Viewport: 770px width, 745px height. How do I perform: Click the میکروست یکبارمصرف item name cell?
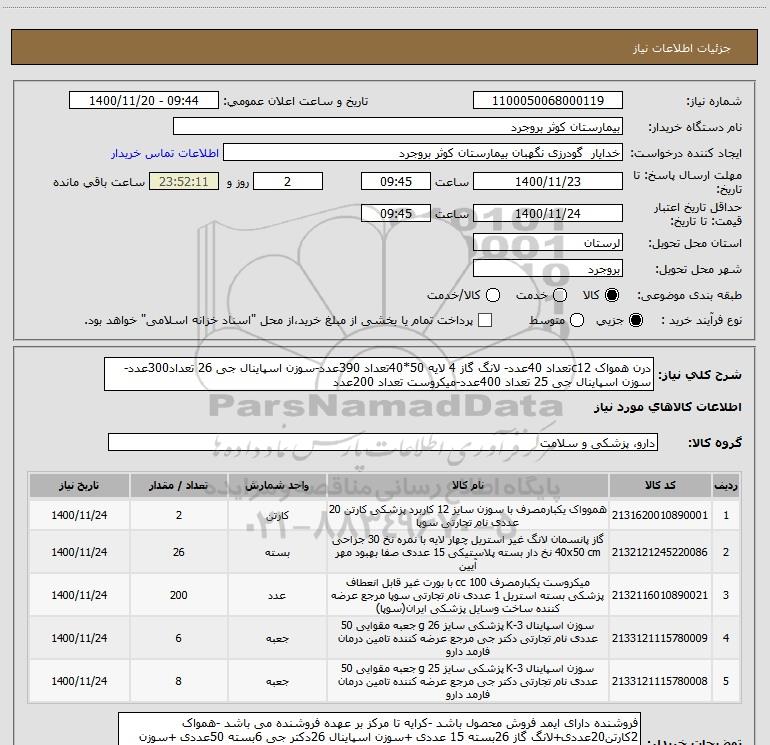[x=468, y=595]
